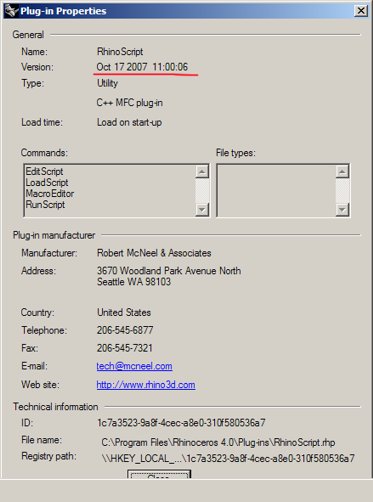The image size is (373, 502).
Task: Click the File types: label
Action: tap(236, 153)
